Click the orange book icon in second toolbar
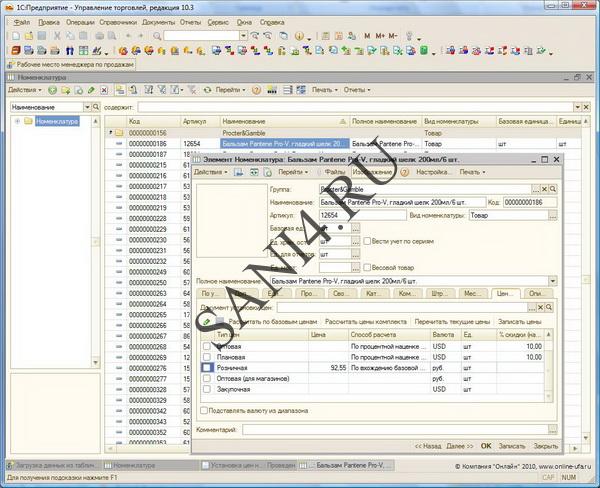The height and width of the screenshot is (488, 600). pos(16,51)
